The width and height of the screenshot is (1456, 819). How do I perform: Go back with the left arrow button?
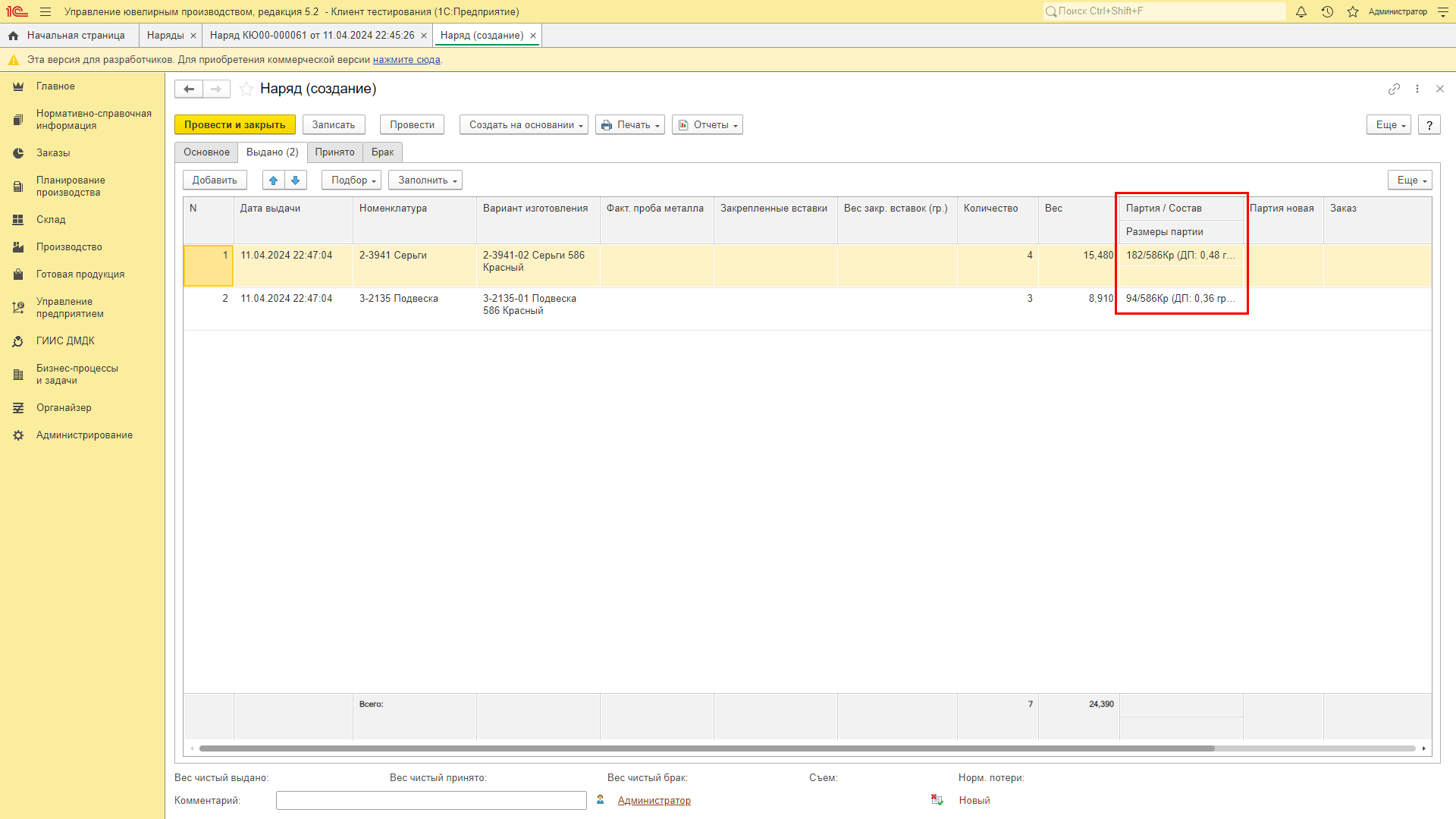pos(189,89)
